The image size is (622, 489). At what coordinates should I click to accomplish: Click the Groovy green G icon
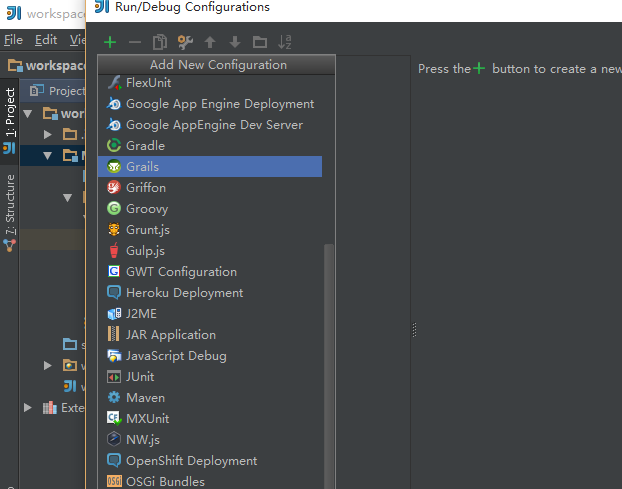coord(114,208)
